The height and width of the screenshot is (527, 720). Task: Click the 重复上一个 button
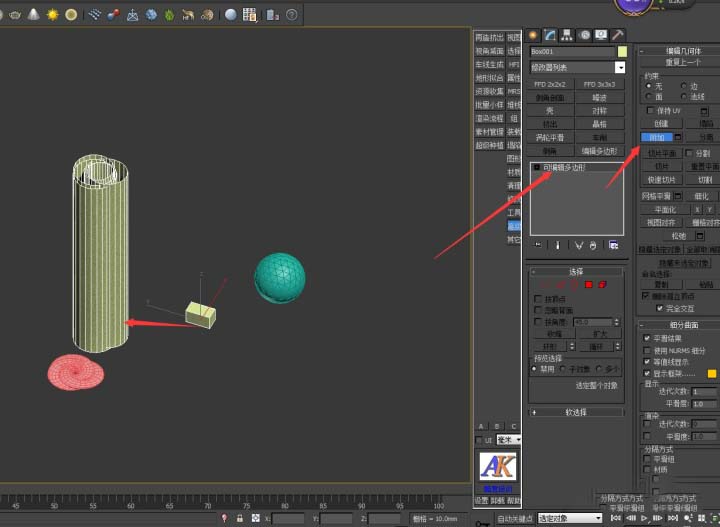pyautogui.click(x=682, y=62)
